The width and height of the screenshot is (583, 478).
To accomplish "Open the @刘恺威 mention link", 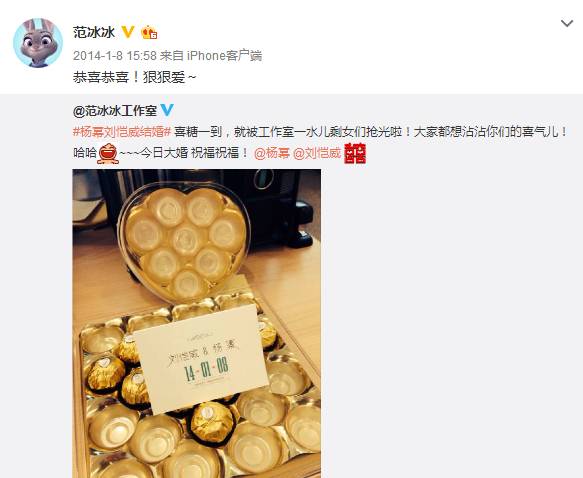I will (317, 153).
